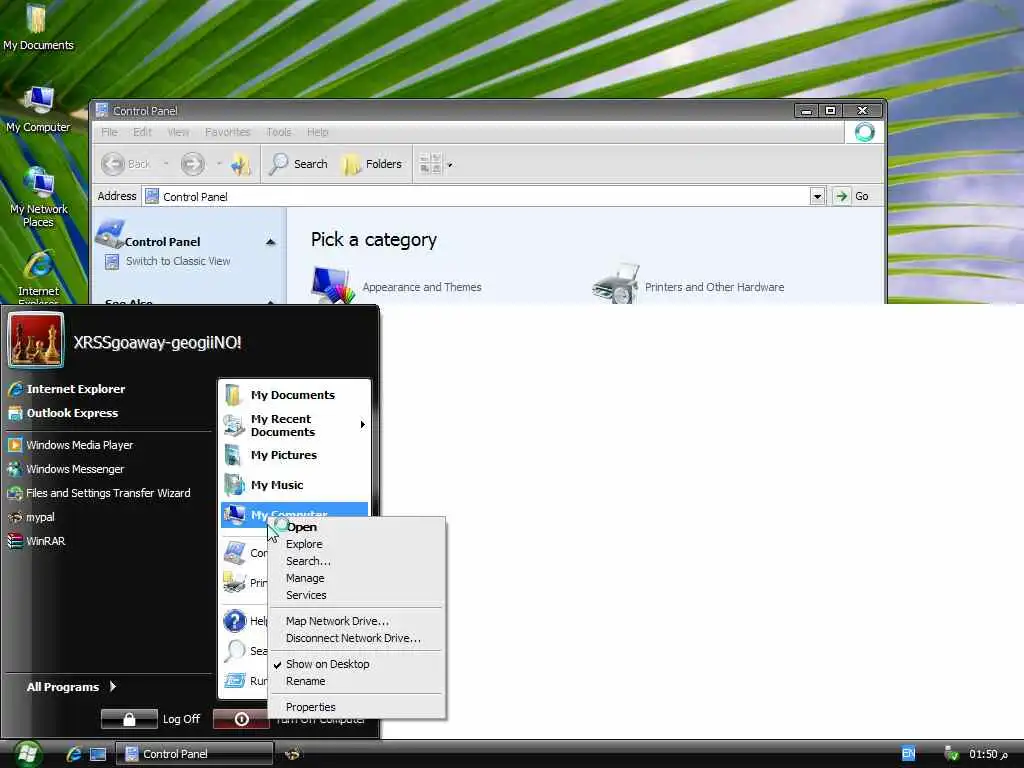Viewport: 1024px width, 768px height.
Task: Click the Forward arrow in Control Panel
Action: [x=192, y=164]
